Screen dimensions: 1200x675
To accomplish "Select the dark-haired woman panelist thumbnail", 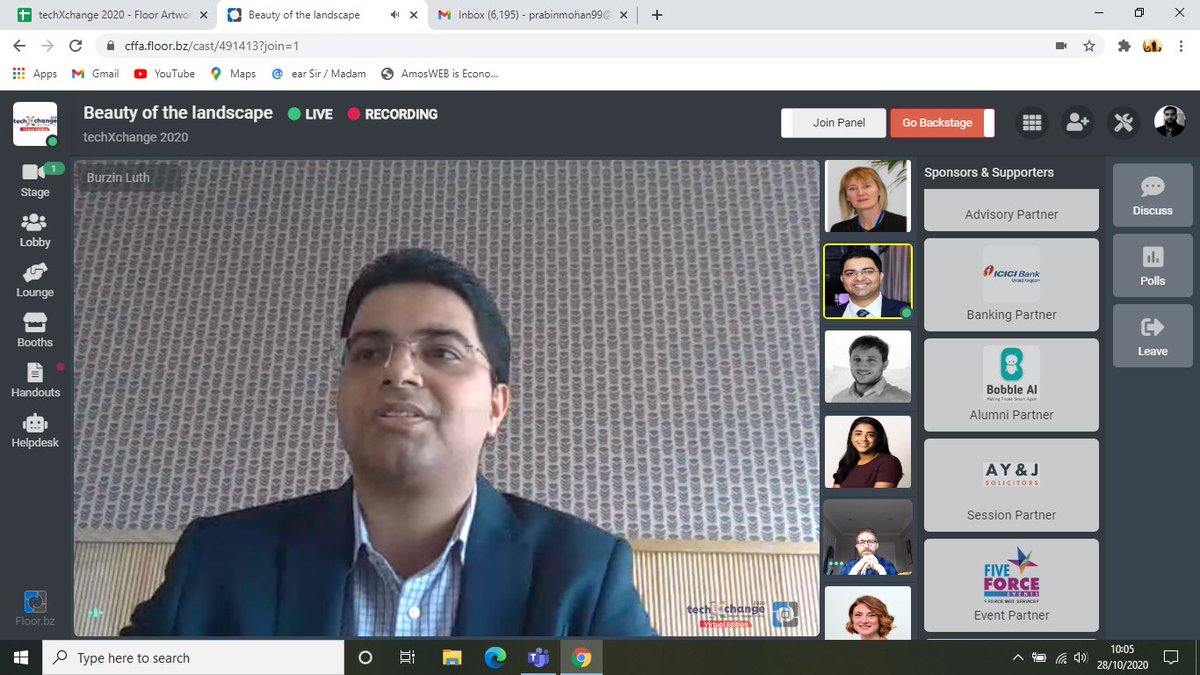I will click(x=867, y=452).
